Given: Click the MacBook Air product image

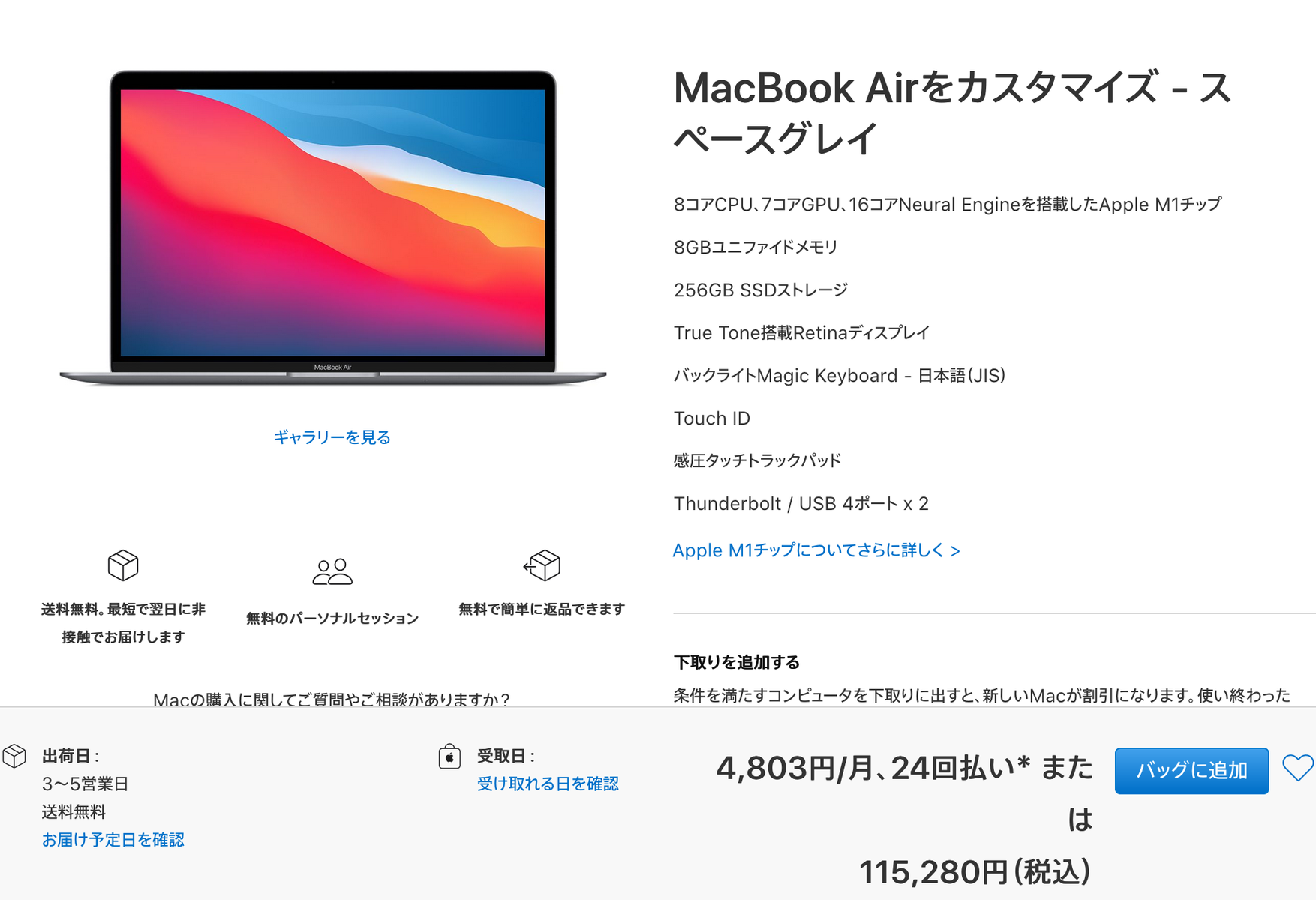Looking at the screenshot, I should pos(332,228).
